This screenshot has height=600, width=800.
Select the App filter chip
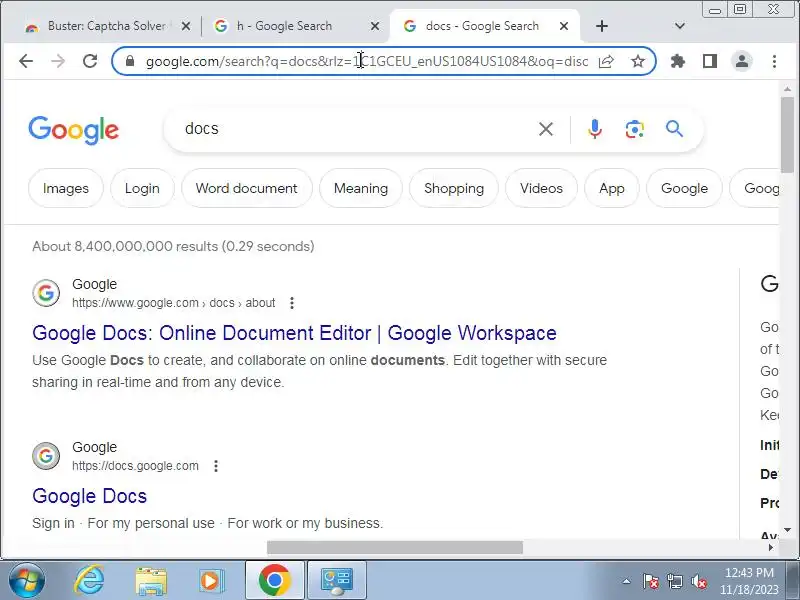click(x=612, y=188)
